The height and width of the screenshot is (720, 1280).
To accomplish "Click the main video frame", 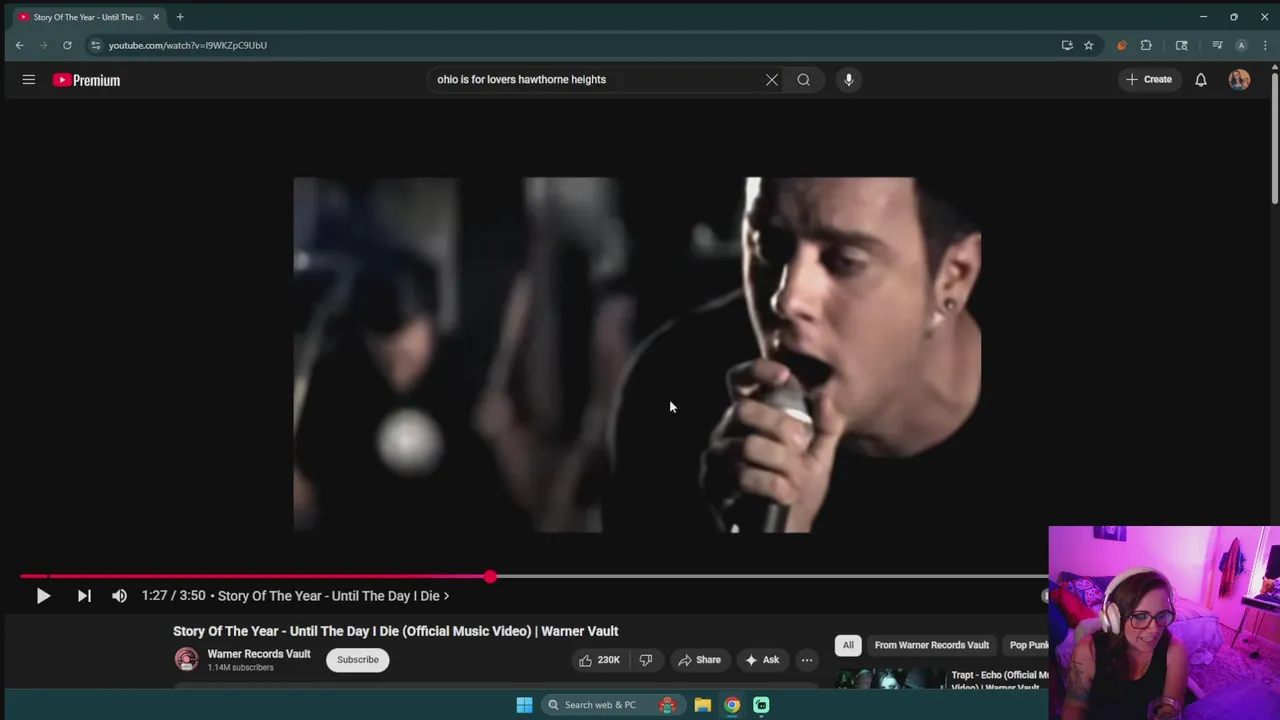I will pyautogui.click(x=637, y=355).
